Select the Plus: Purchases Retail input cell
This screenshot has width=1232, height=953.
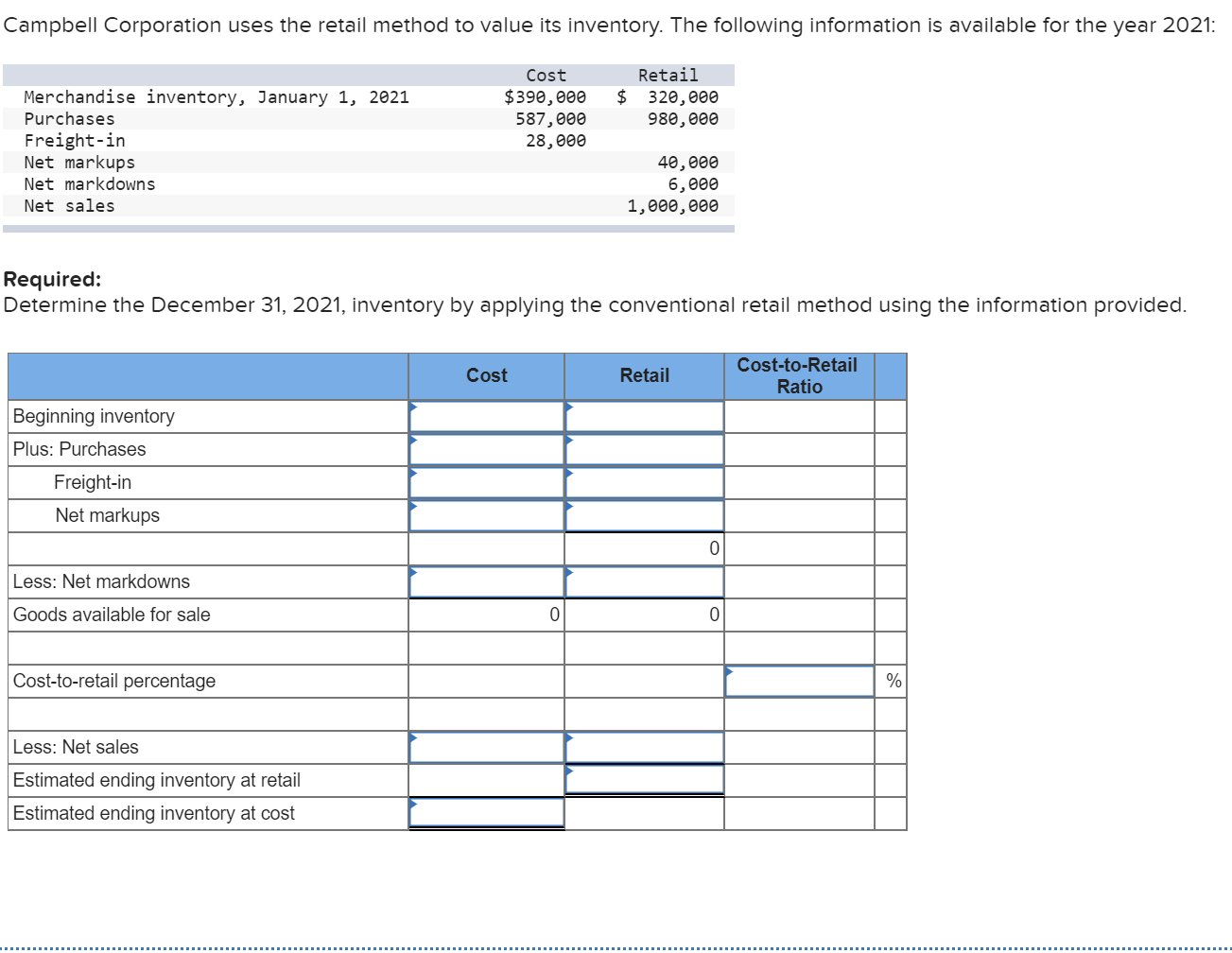[x=645, y=449]
